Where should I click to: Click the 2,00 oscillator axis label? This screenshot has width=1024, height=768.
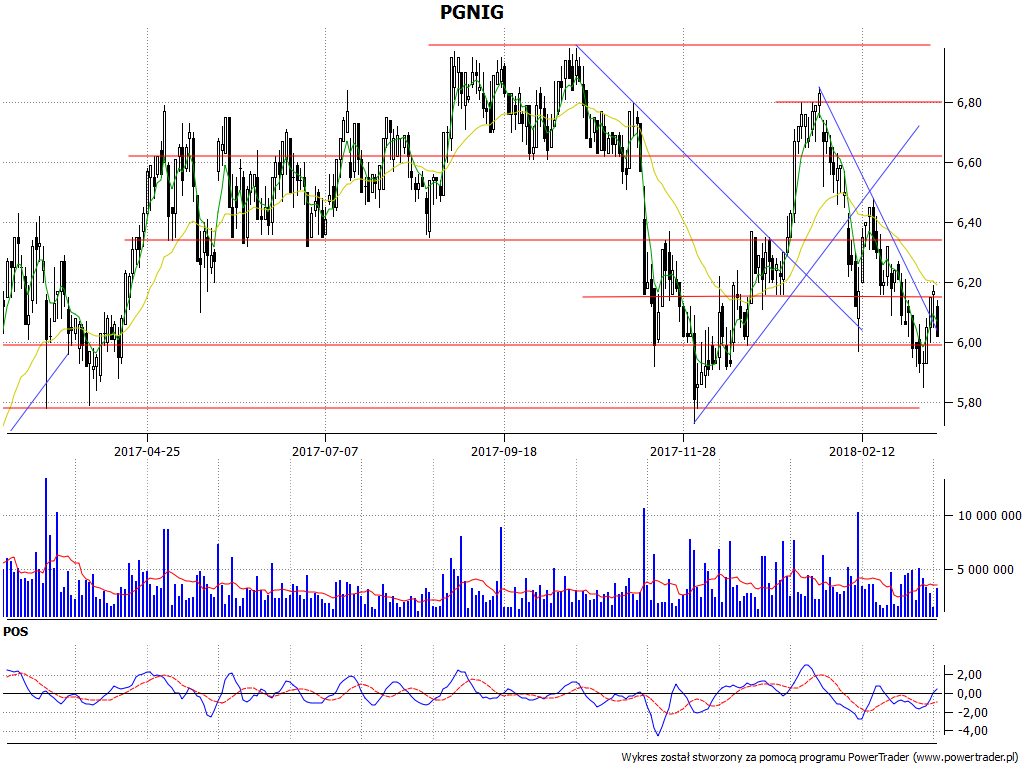pos(969,675)
